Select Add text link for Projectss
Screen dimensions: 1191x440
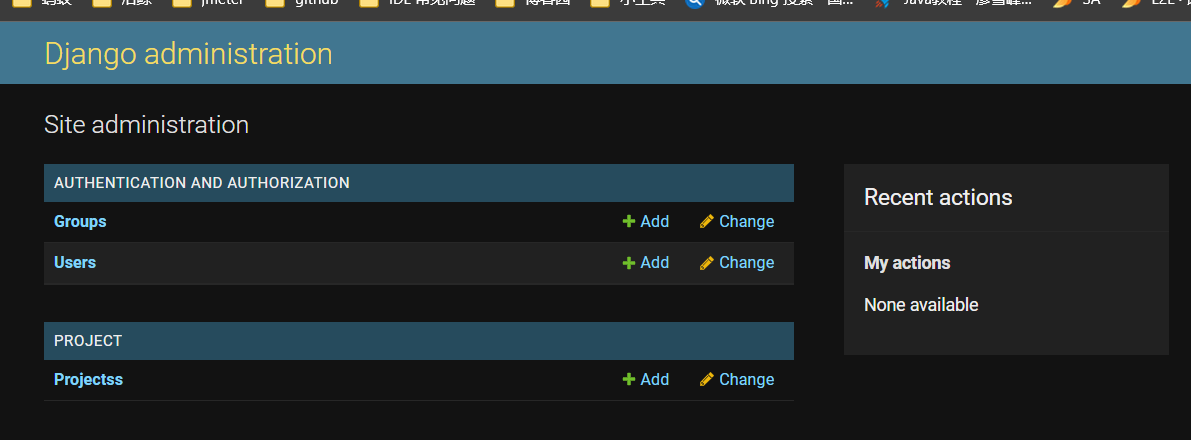[x=655, y=379]
